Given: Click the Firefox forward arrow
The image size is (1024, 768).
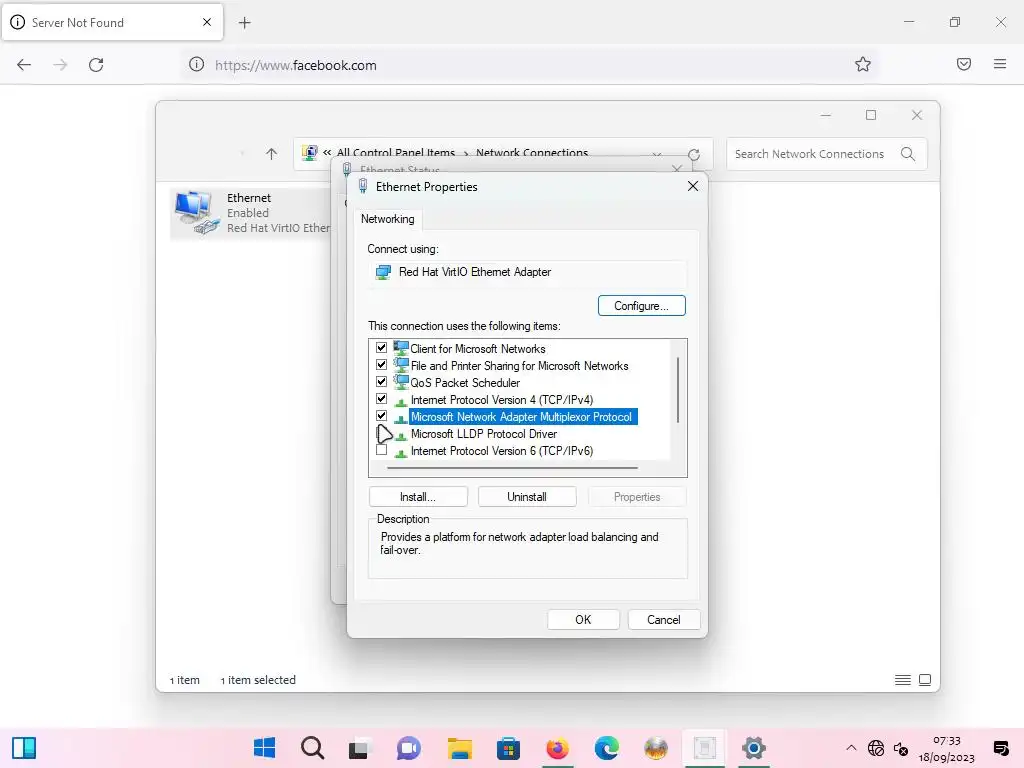Looking at the screenshot, I should pyautogui.click(x=60, y=65).
